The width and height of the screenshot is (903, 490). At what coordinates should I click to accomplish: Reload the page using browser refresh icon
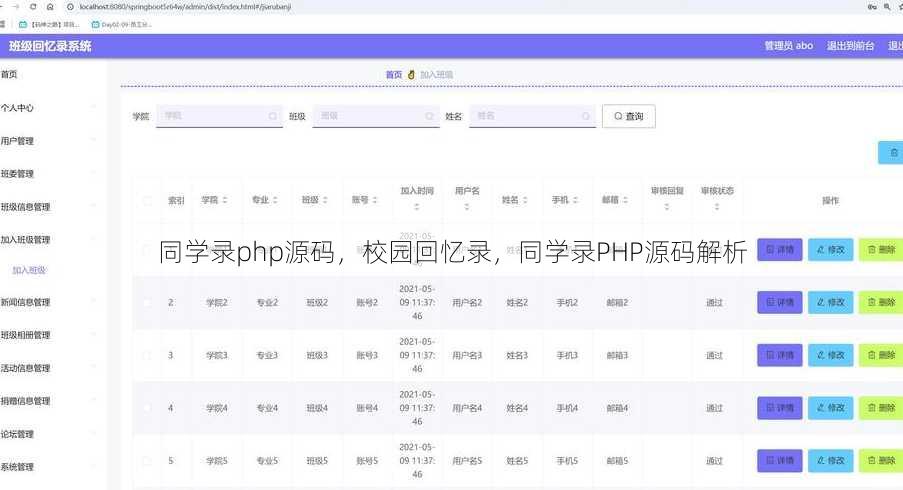33,7
